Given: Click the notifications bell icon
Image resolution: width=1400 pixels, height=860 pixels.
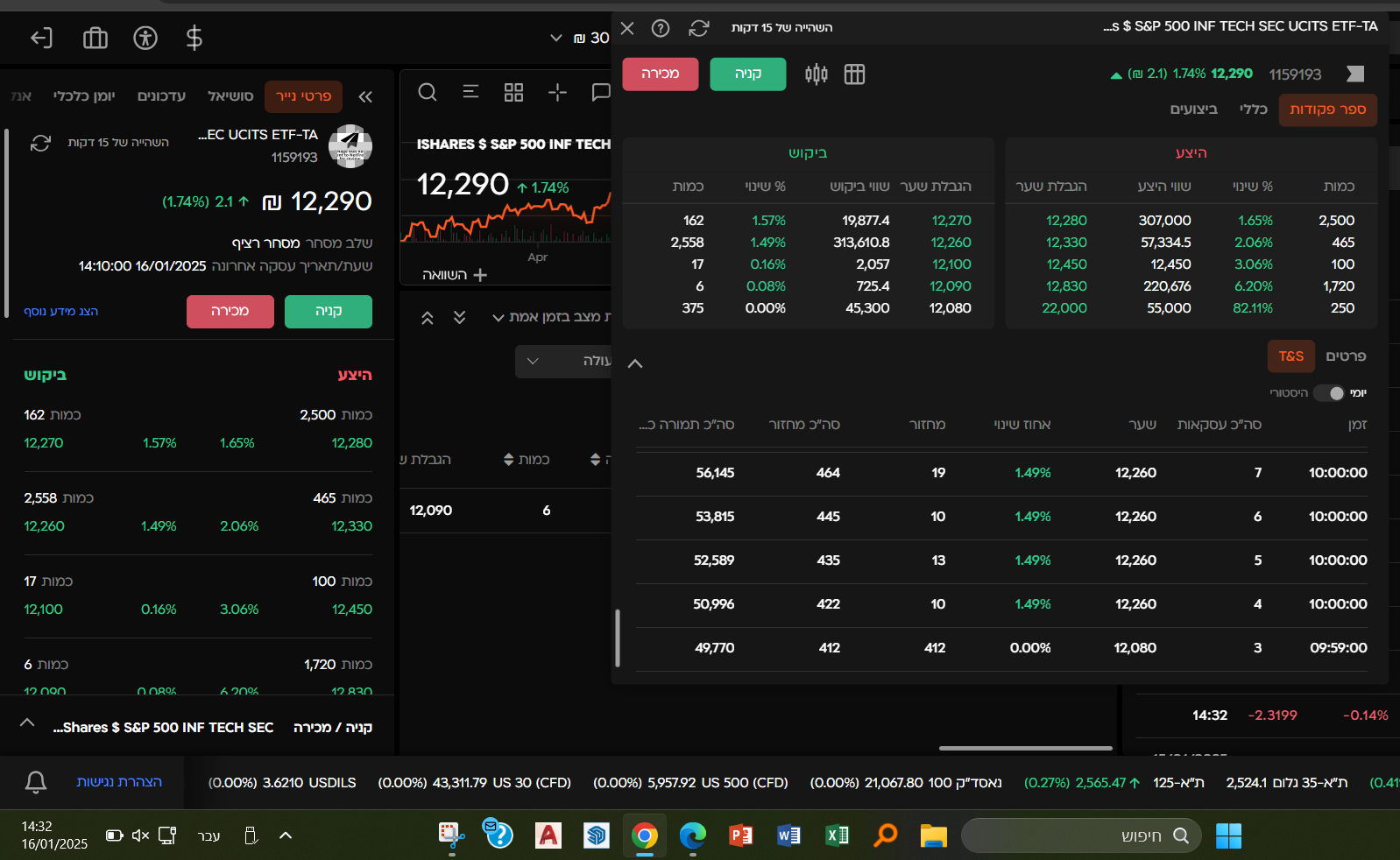Looking at the screenshot, I should [x=36, y=782].
